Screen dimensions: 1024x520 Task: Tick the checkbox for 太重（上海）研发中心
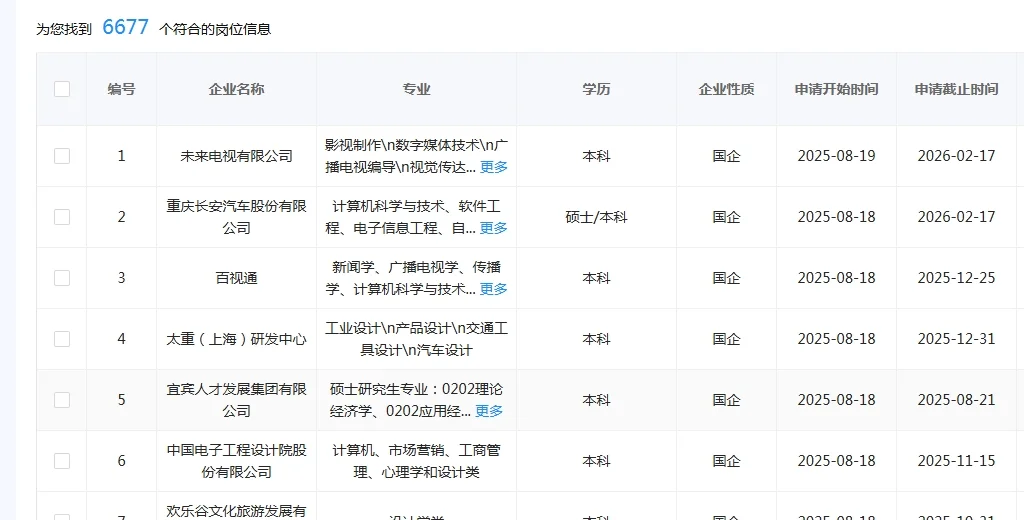click(x=62, y=338)
